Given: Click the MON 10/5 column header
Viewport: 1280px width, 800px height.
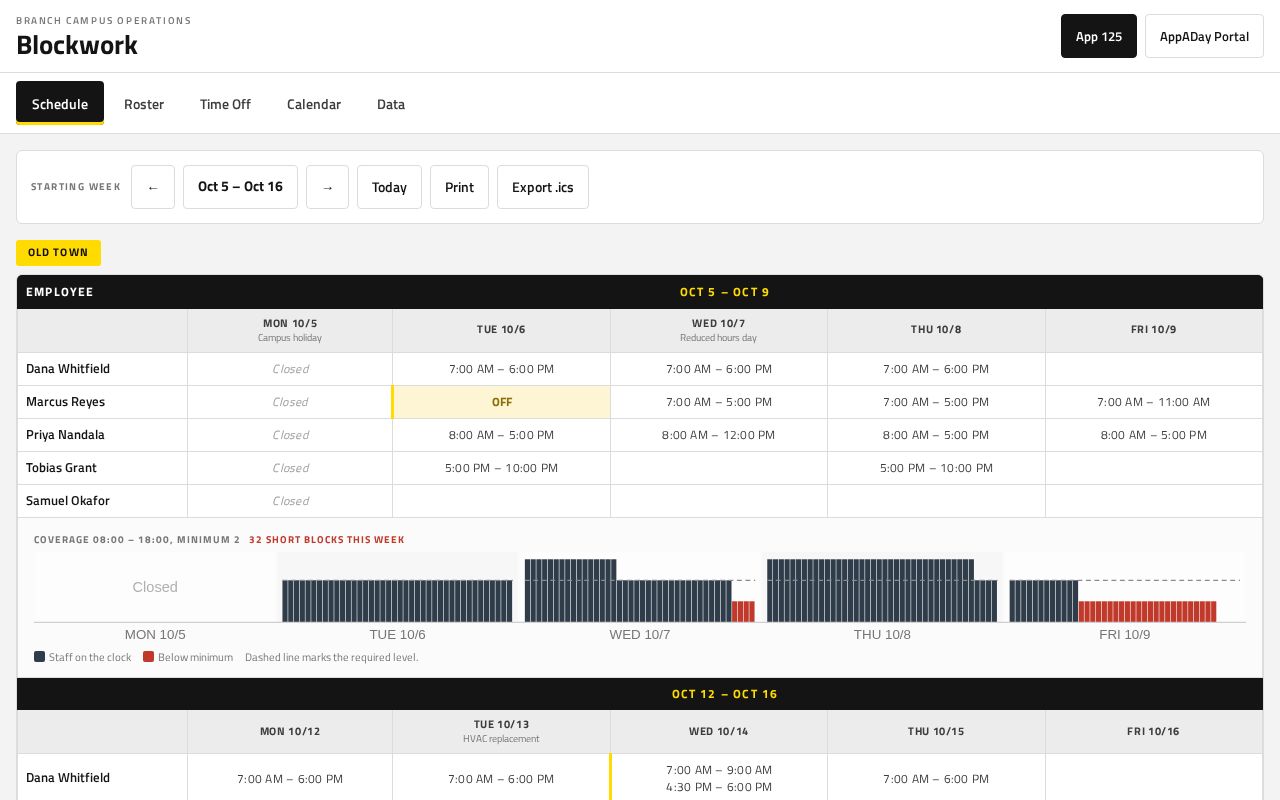Looking at the screenshot, I should (x=290, y=330).
